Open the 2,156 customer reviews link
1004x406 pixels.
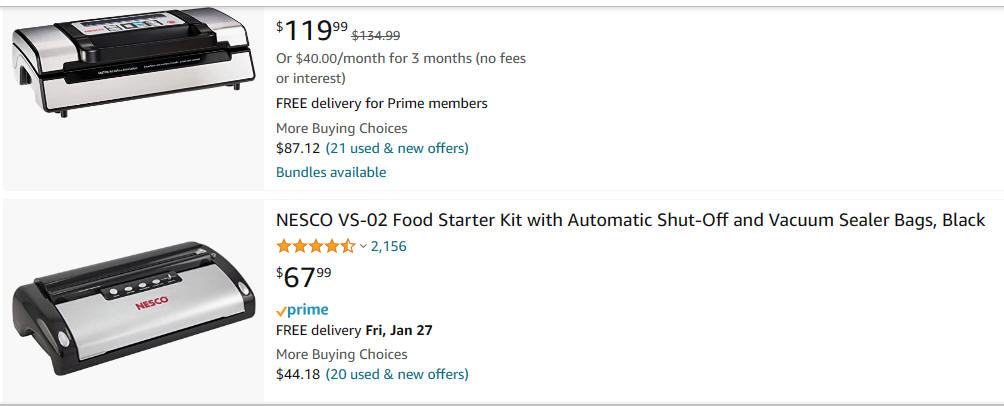[389, 246]
